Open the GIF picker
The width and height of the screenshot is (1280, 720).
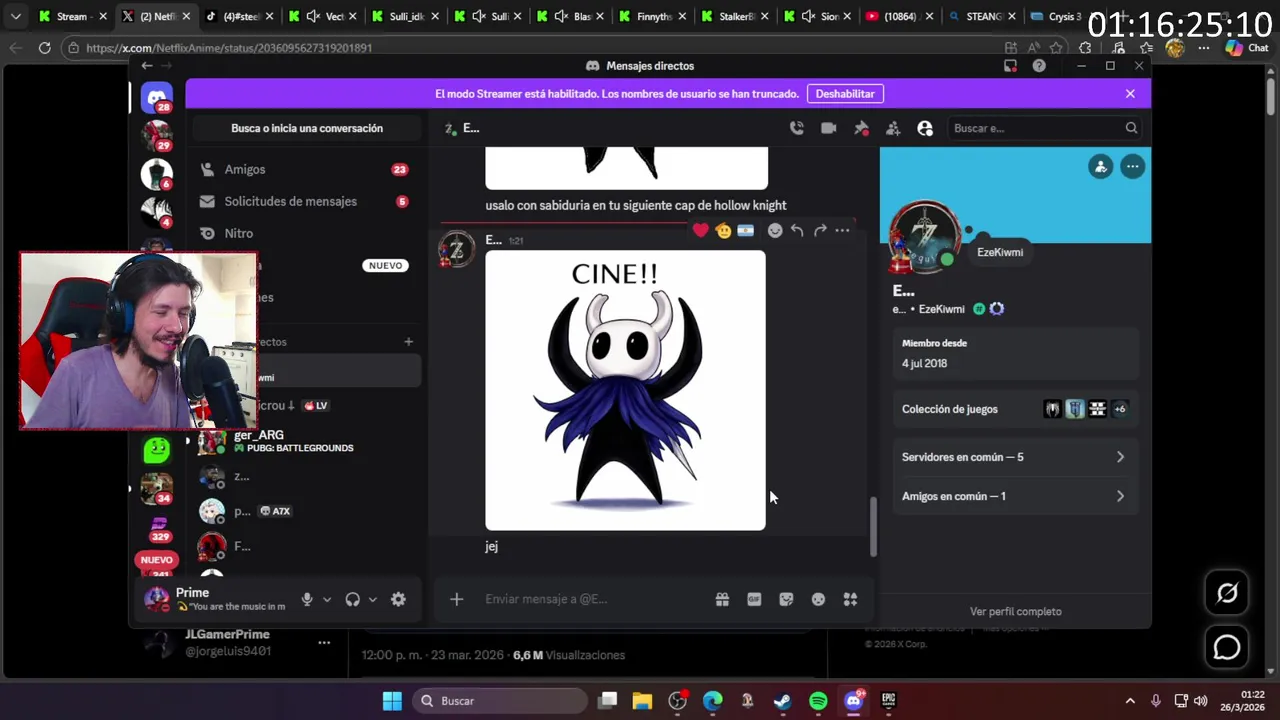pos(754,599)
